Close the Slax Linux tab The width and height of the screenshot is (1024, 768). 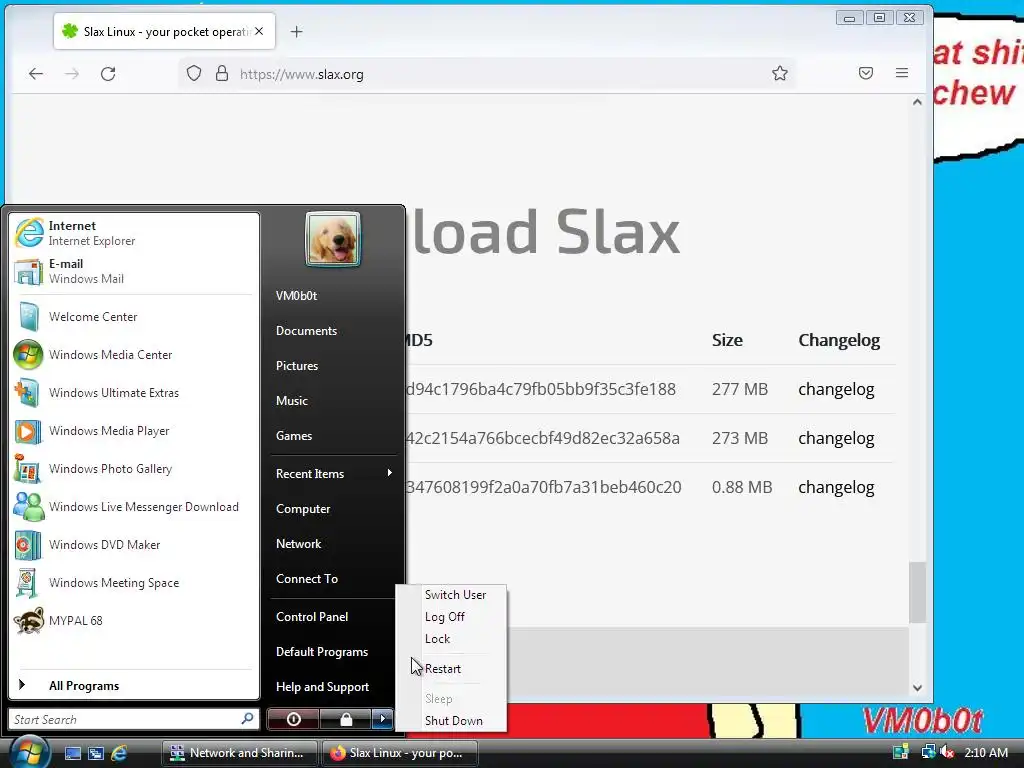(x=259, y=31)
